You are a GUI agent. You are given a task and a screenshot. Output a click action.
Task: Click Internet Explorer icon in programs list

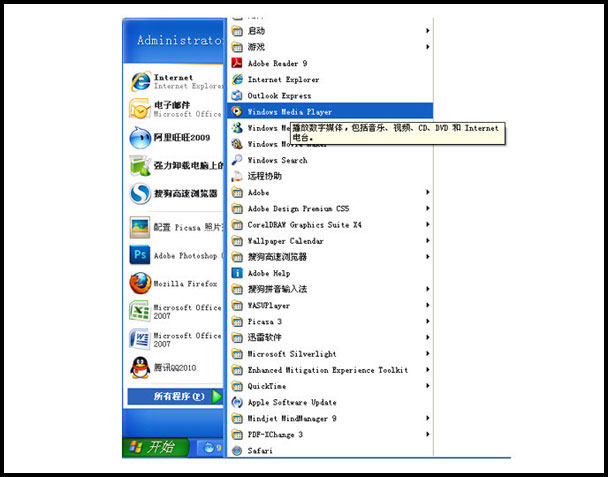pos(237,80)
